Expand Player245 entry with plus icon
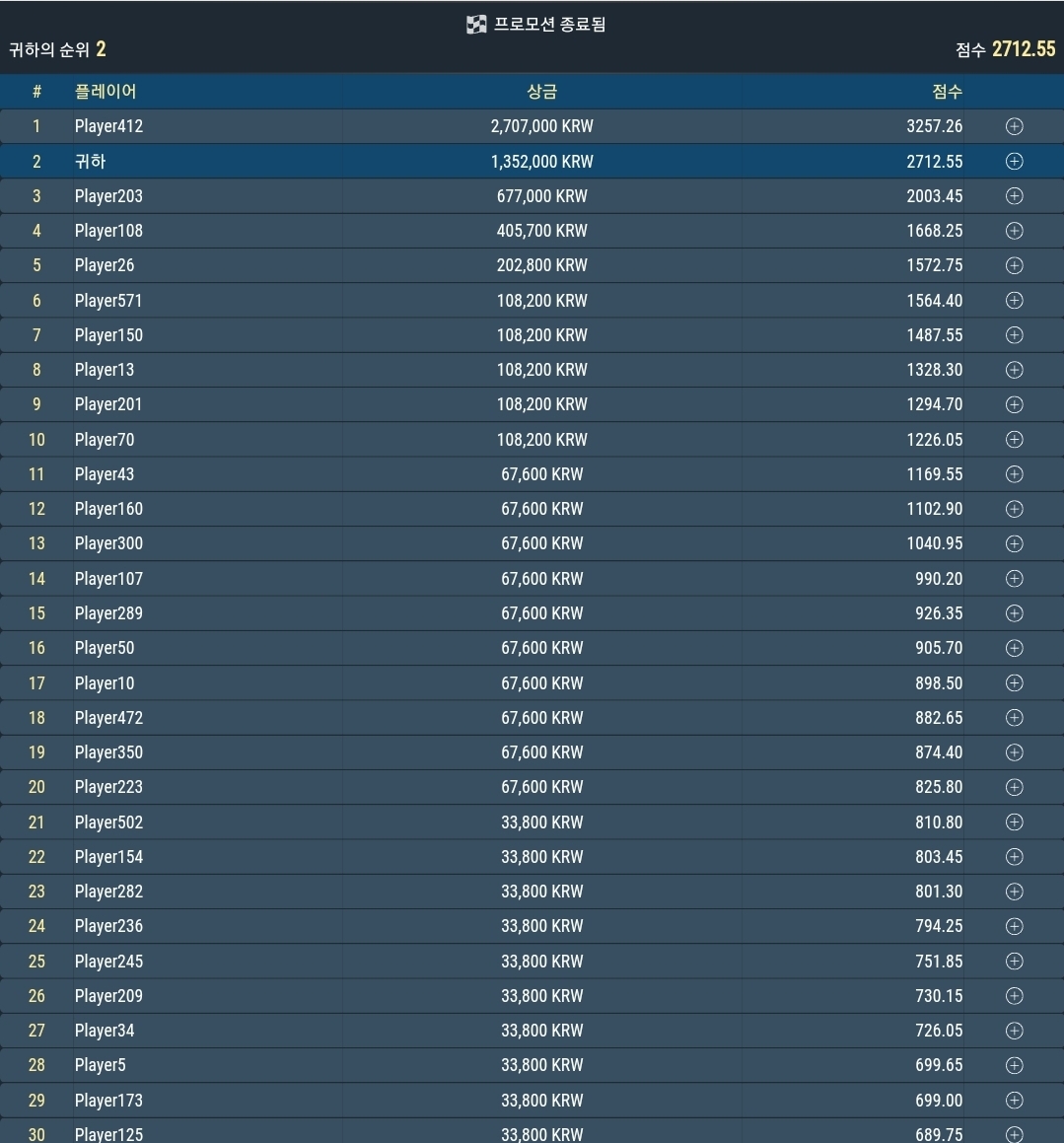The height and width of the screenshot is (1143, 1064). point(1014,961)
